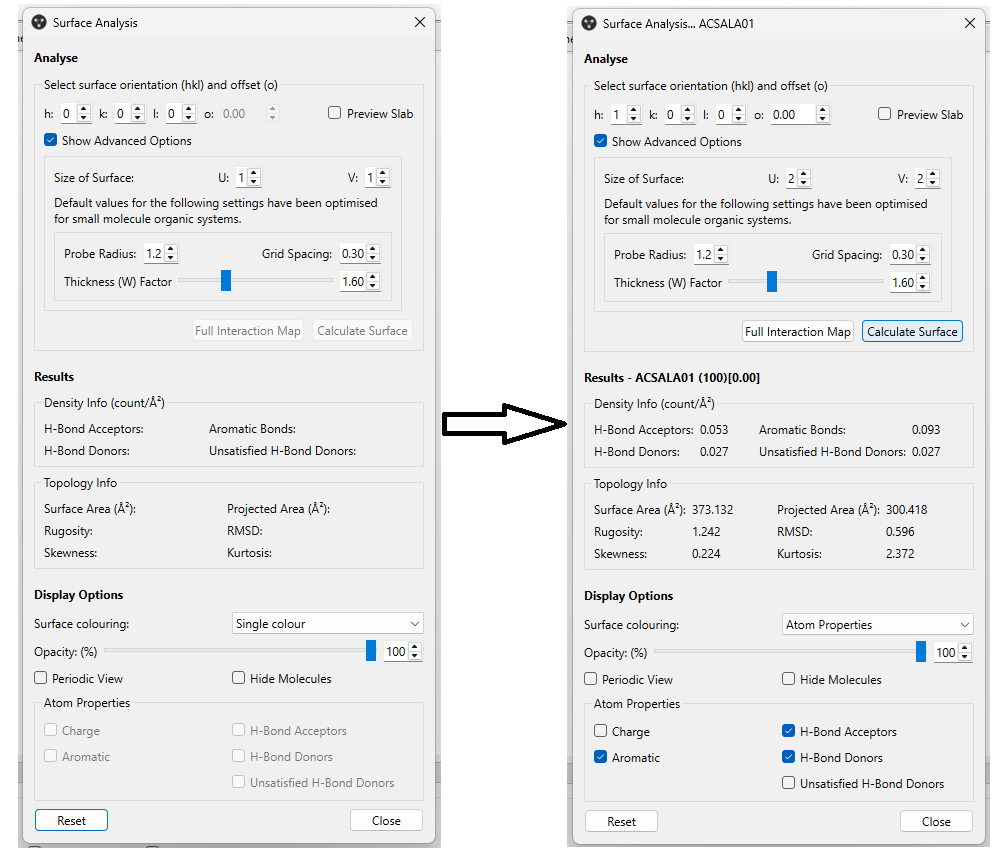Click the app icon in the left Surface Analysis title bar

tap(38, 22)
